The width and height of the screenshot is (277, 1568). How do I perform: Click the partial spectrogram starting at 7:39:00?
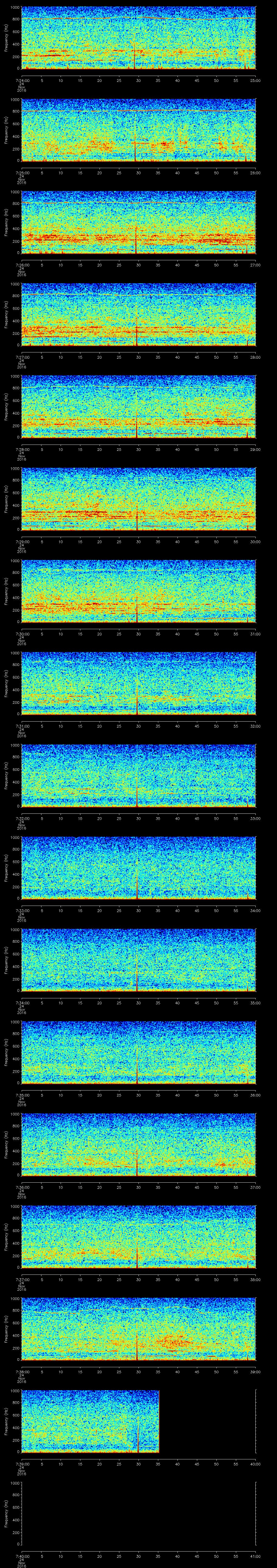(x=90, y=1421)
